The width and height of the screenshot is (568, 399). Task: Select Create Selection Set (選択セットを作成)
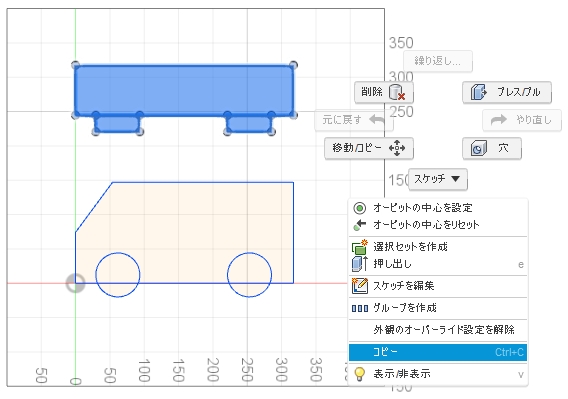click(438, 247)
